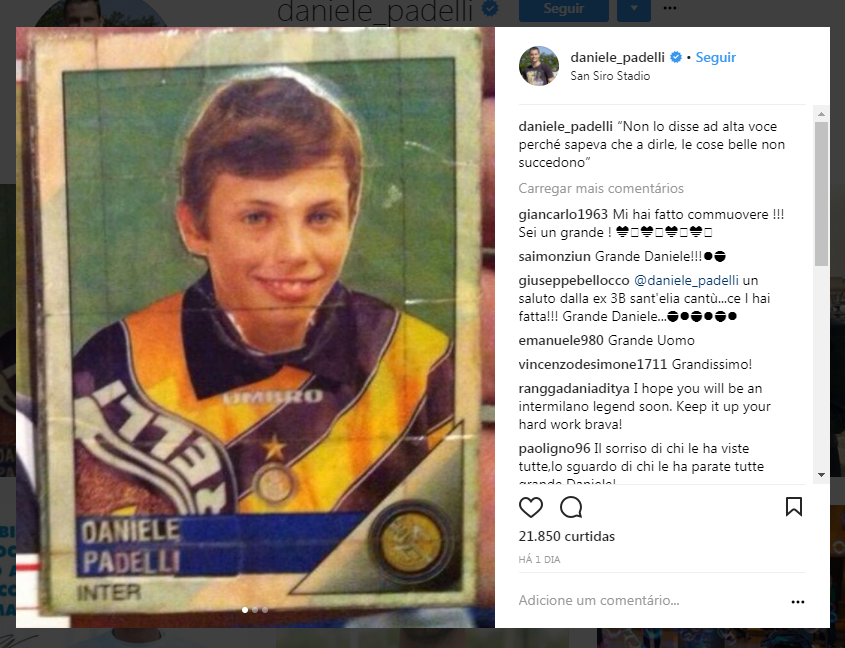Open comments via speech bubble icon
Viewport: 845px width, 648px height.
[571, 507]
